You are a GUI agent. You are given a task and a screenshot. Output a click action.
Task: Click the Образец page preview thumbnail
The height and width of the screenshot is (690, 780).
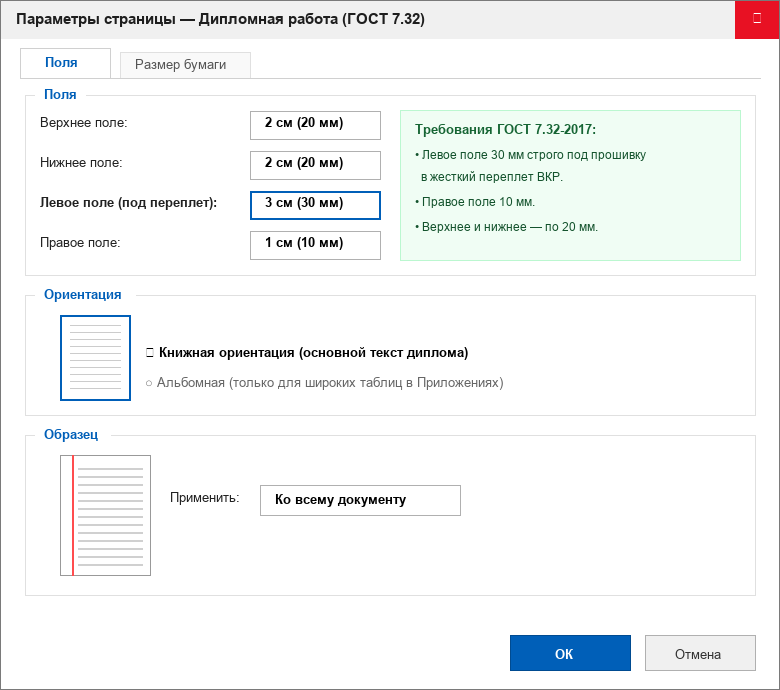(105, 515)
